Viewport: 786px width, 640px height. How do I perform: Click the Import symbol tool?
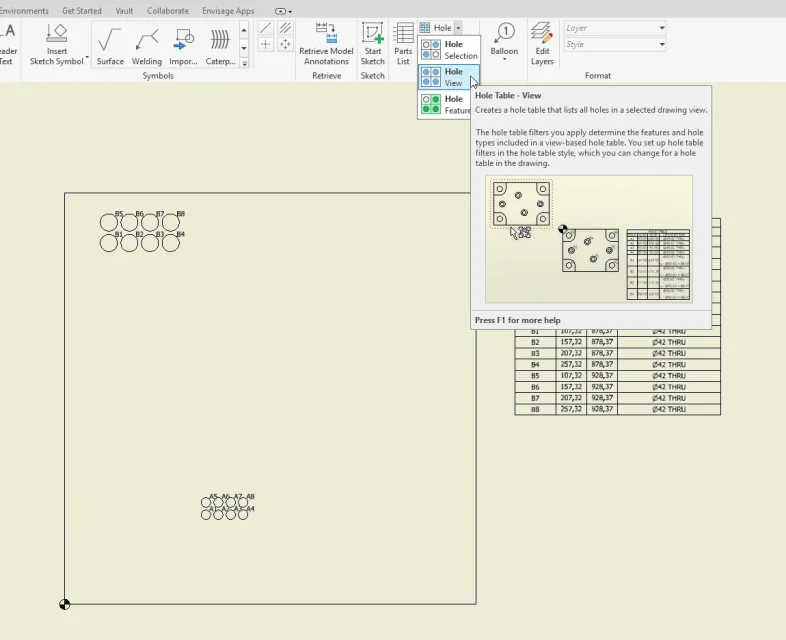(183, 47)
